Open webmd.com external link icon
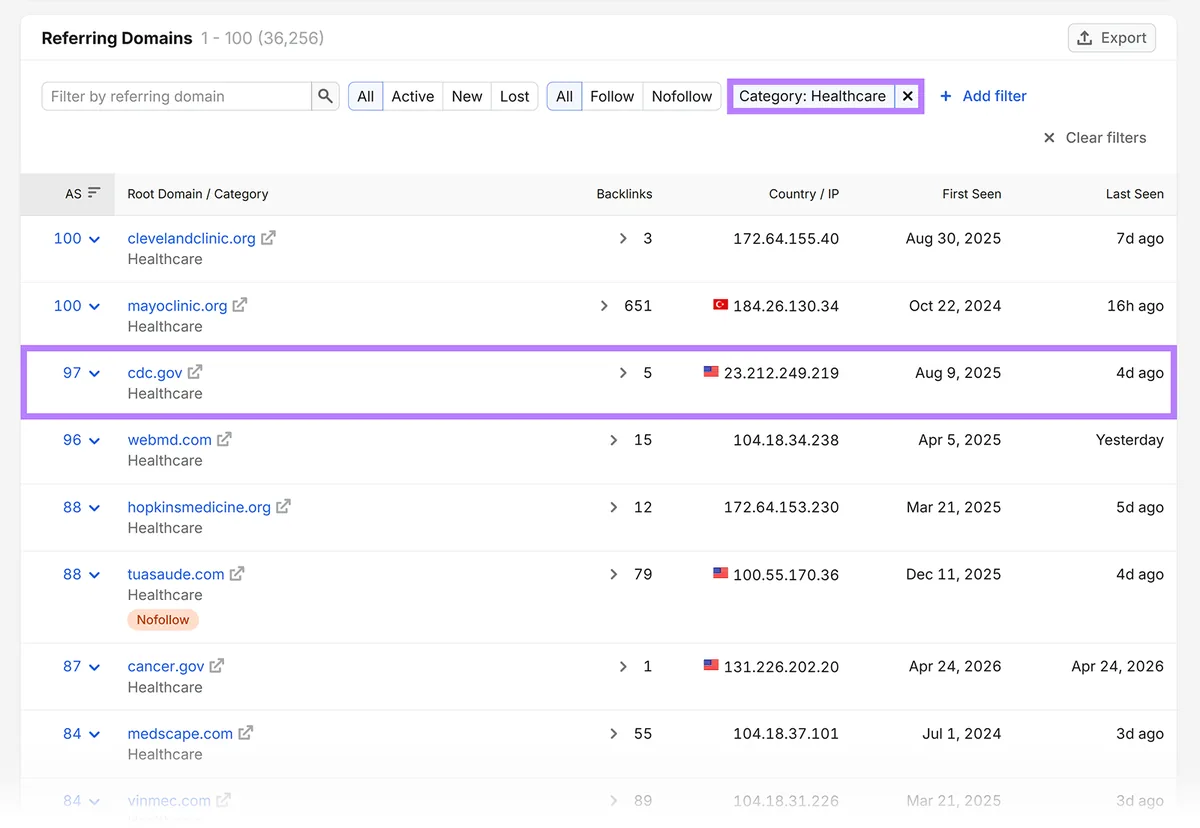The image size is (1200, 828). (x=224, y=439)
